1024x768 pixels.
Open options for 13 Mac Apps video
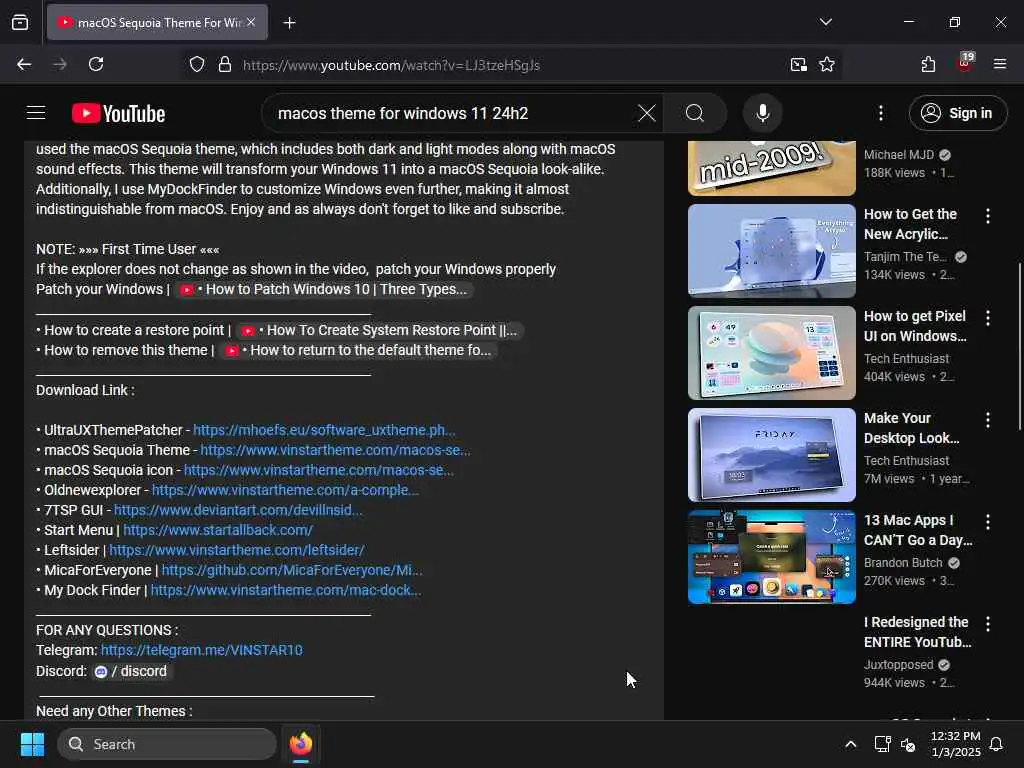point(987,521)
